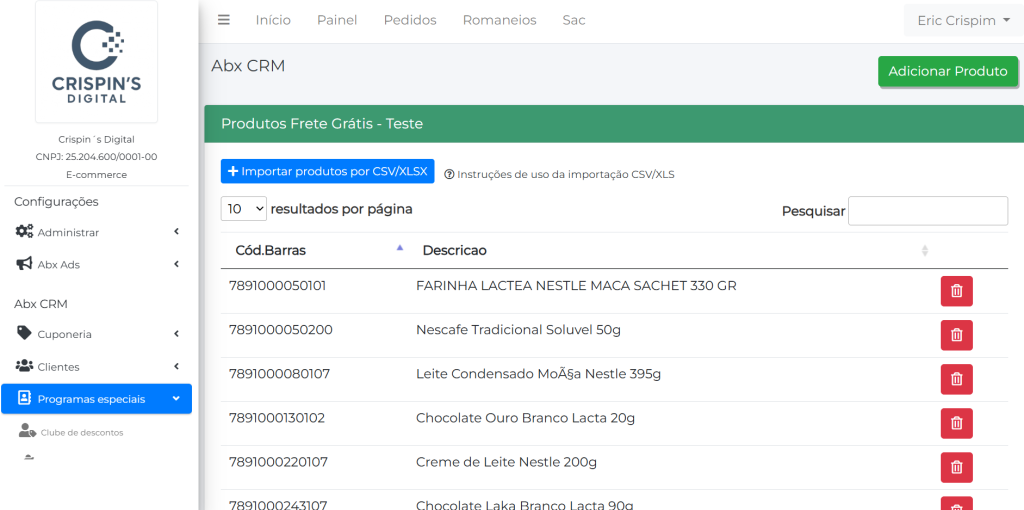Viewport: 1024px width, 510px height.
Task: Delete Chocolate Ouro Branco Lacta 20g
Action: 956,423
